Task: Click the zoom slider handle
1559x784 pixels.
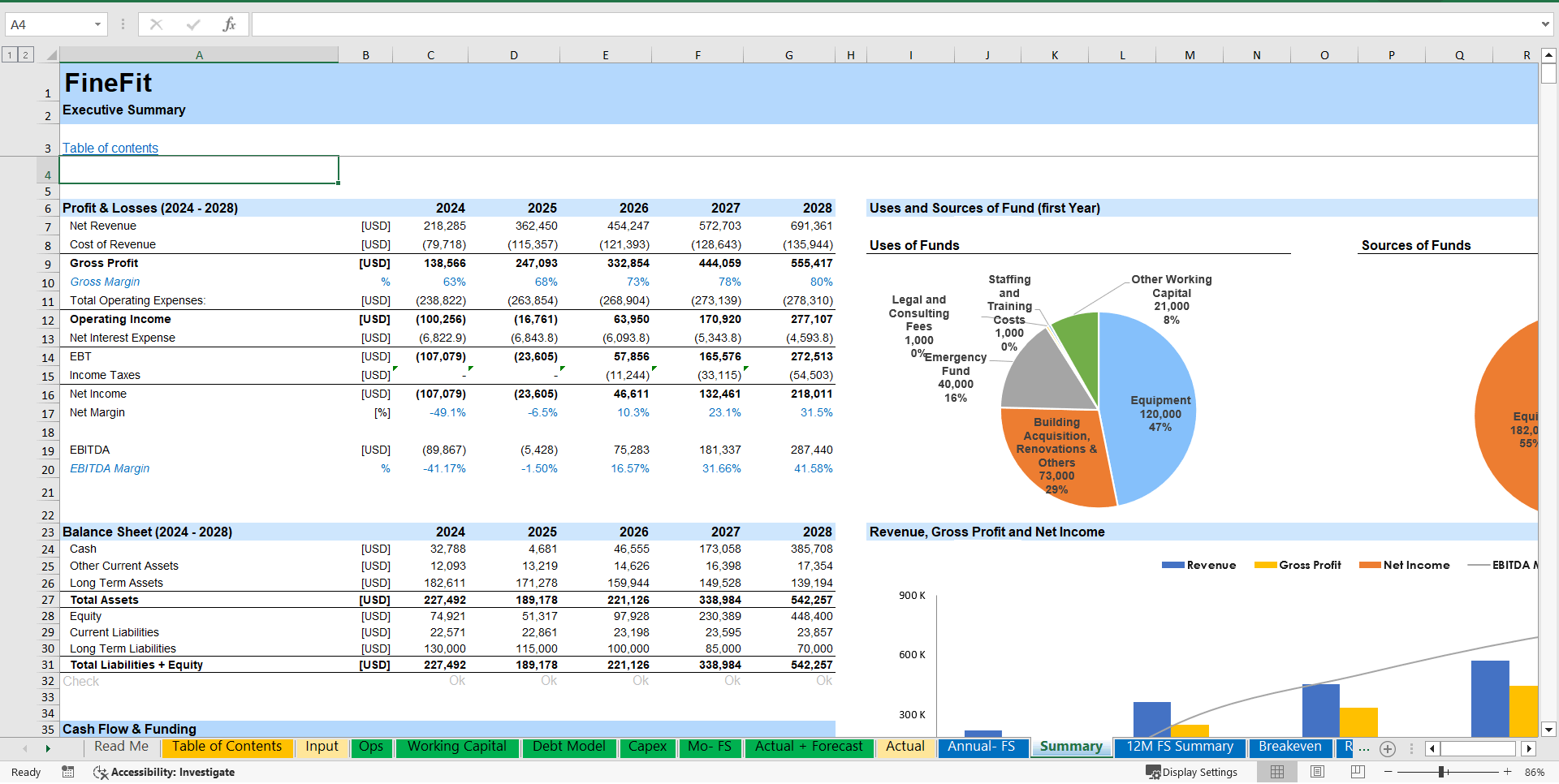Action: pos(1442,772)
